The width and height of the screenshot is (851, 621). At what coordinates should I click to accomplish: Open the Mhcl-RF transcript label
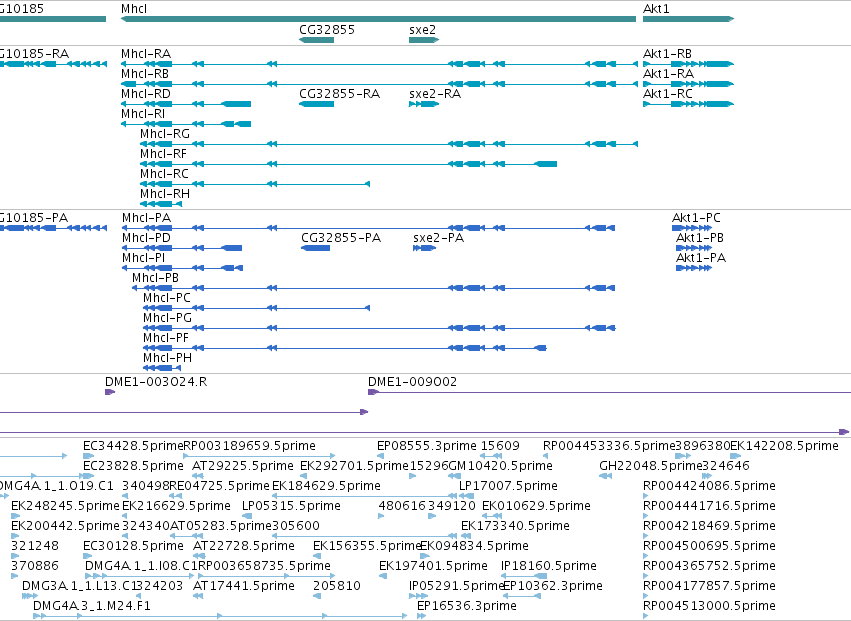(x=163, y=154)
